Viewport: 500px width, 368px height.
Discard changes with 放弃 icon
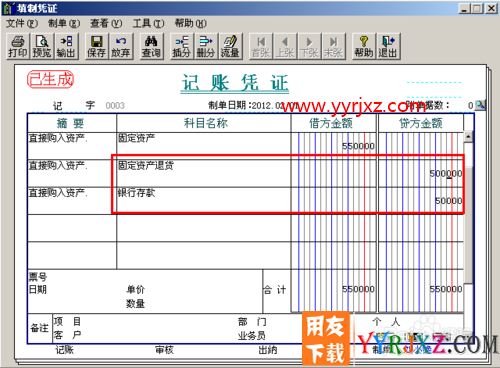[120, 46]
